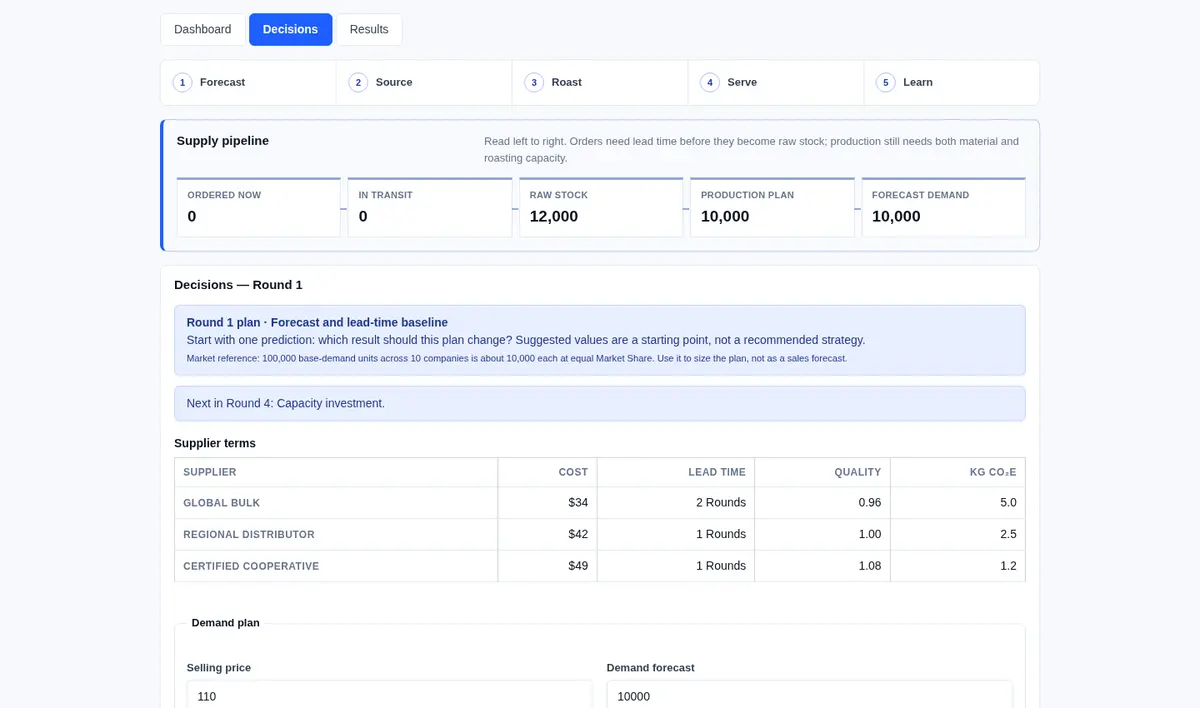Click the Raw Stock pipeline card
The image size is (1200, 708).
[x=601, y=207]
